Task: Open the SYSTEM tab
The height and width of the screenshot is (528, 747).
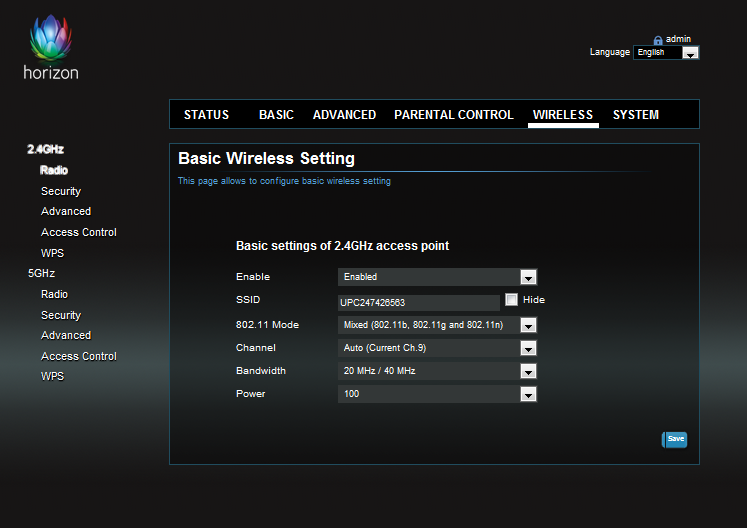Action: point(636,115)
